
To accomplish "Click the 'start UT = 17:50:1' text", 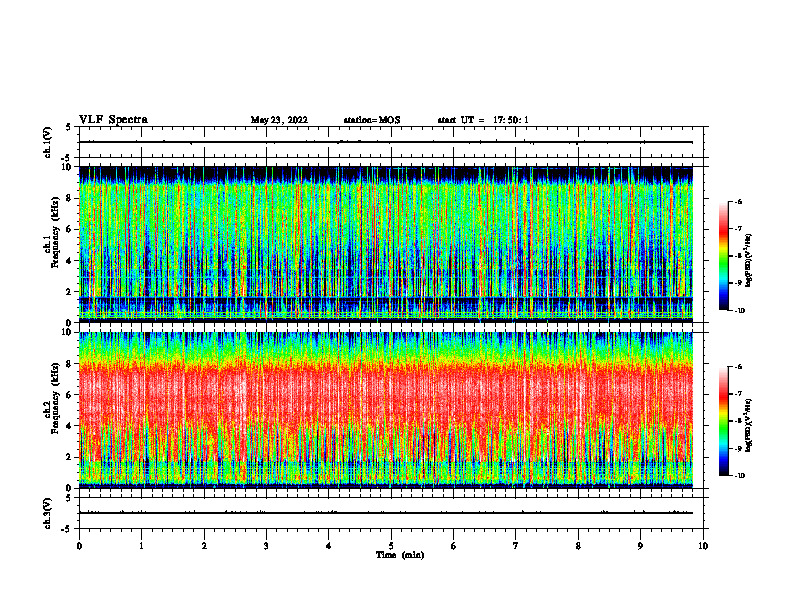I will tap(483, 120).
